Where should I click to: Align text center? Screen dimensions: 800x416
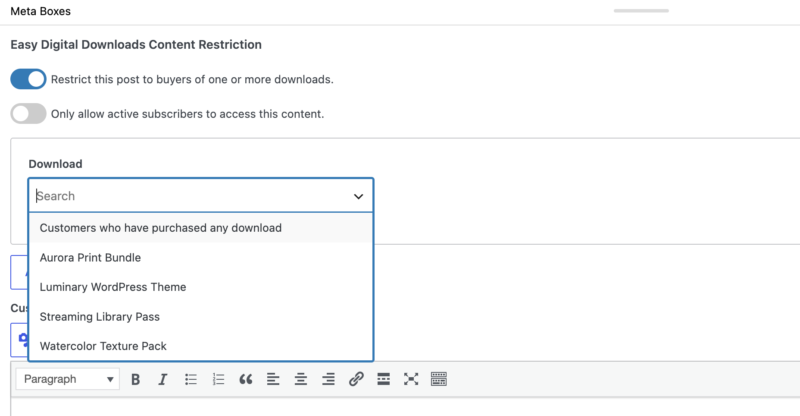[x=301, y=379]
